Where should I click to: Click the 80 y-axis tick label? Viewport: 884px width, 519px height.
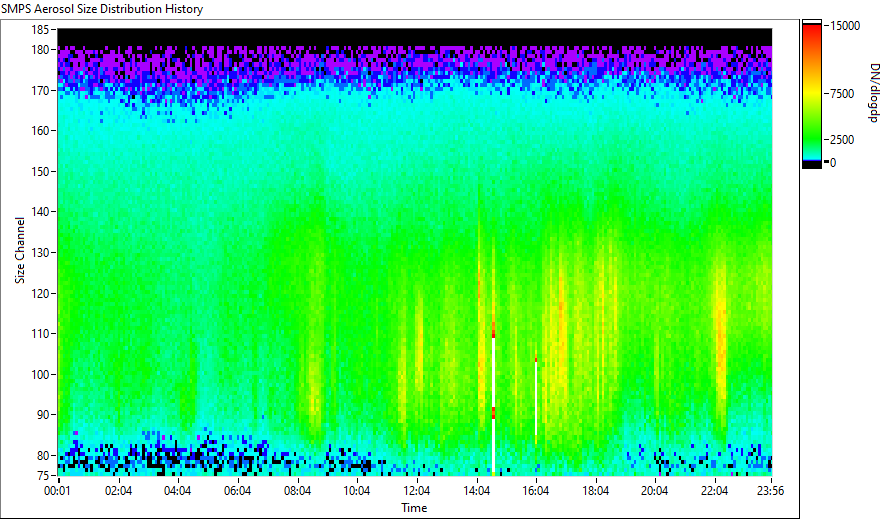(x=43, y=456)
